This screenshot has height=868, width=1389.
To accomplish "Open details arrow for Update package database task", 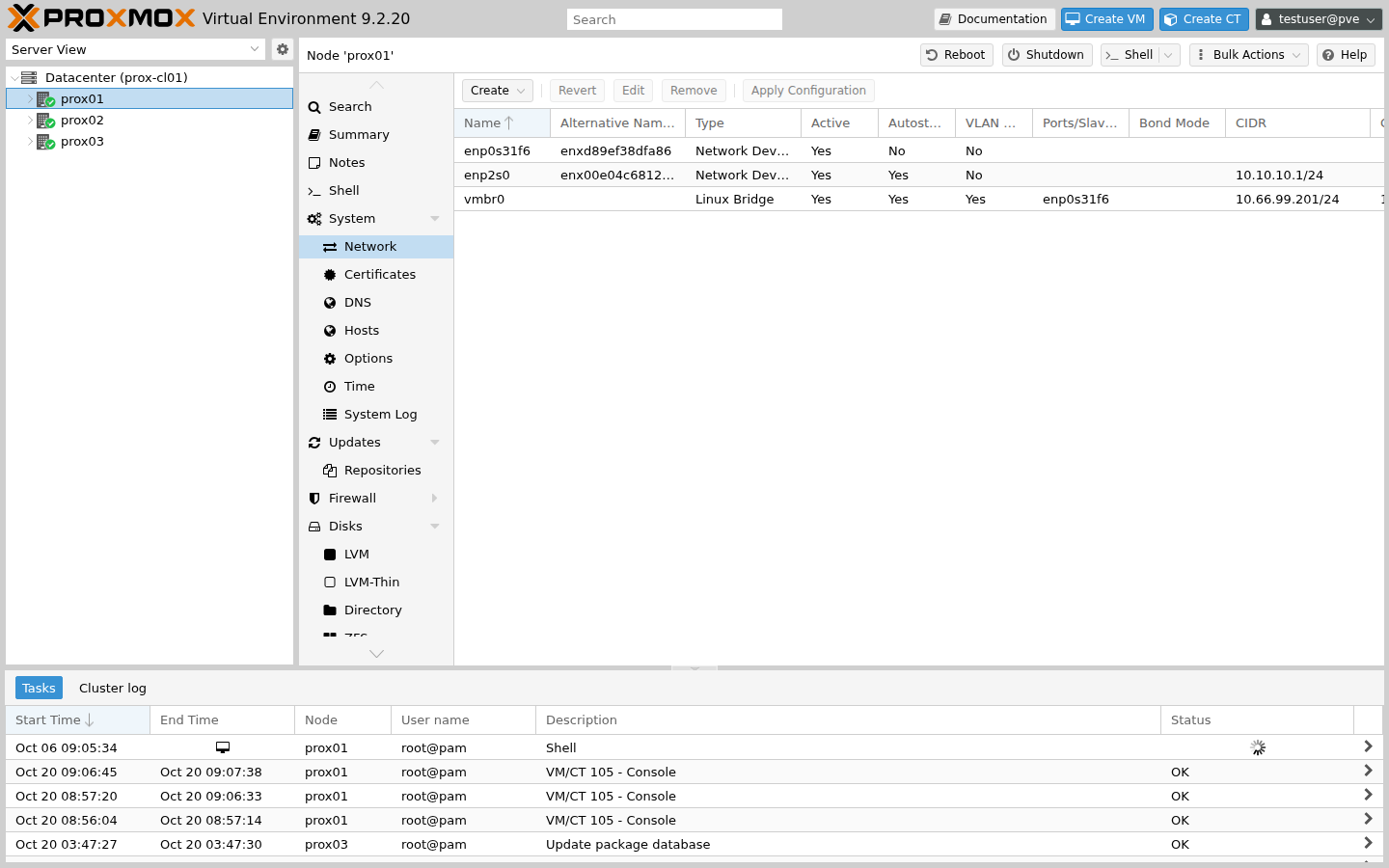I will click(x=1368, y=843).
